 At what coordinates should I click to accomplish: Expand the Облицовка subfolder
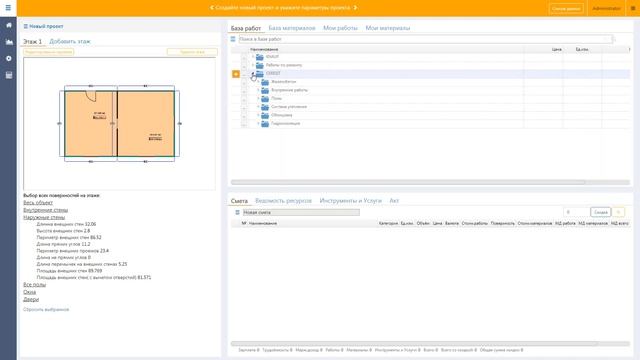coord(258,116)
